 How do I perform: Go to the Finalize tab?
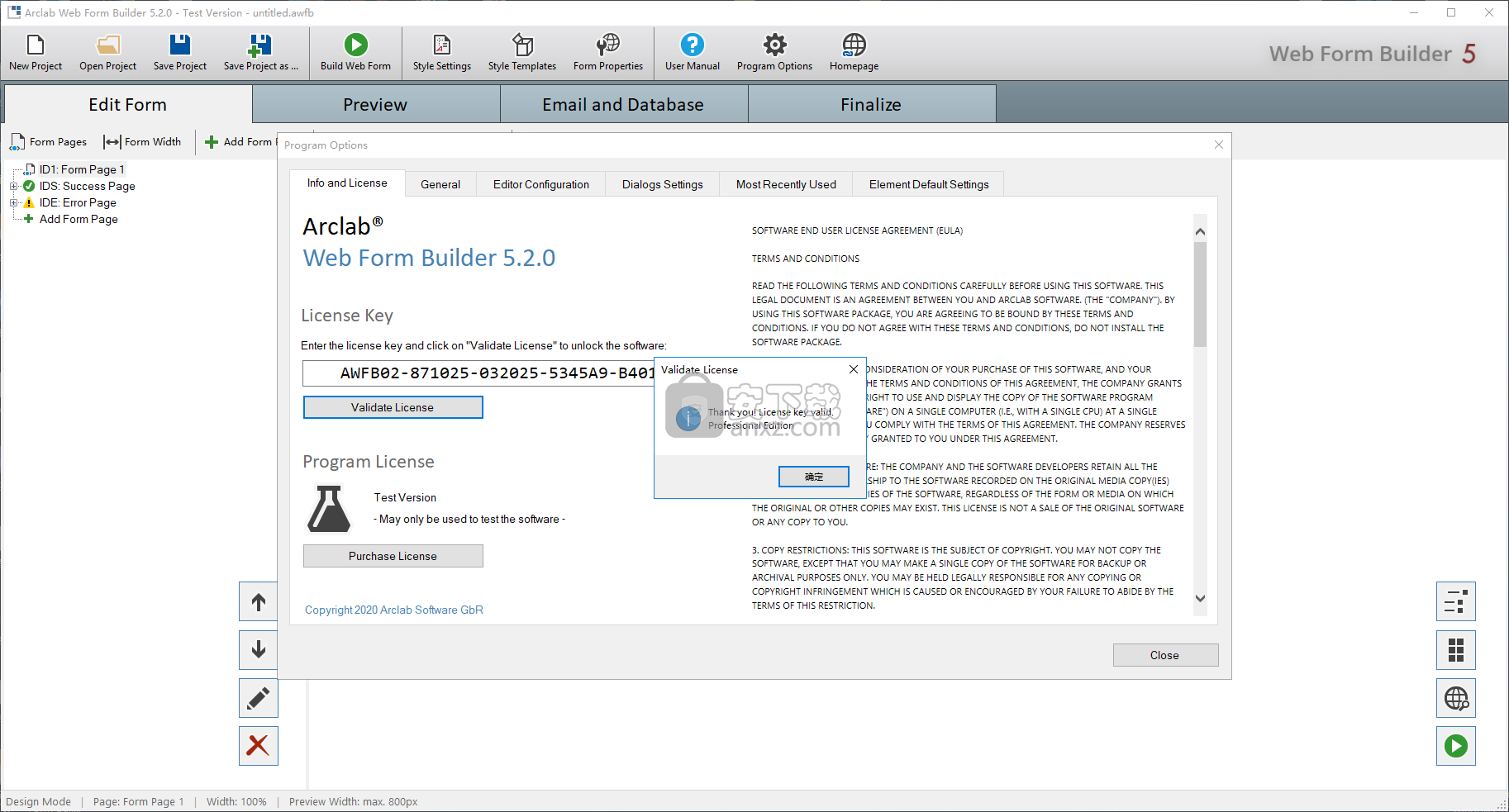point(871,105)
